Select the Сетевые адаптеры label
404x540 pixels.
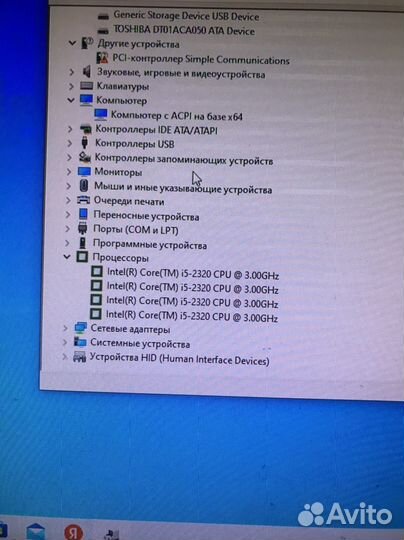coord(130,329)
